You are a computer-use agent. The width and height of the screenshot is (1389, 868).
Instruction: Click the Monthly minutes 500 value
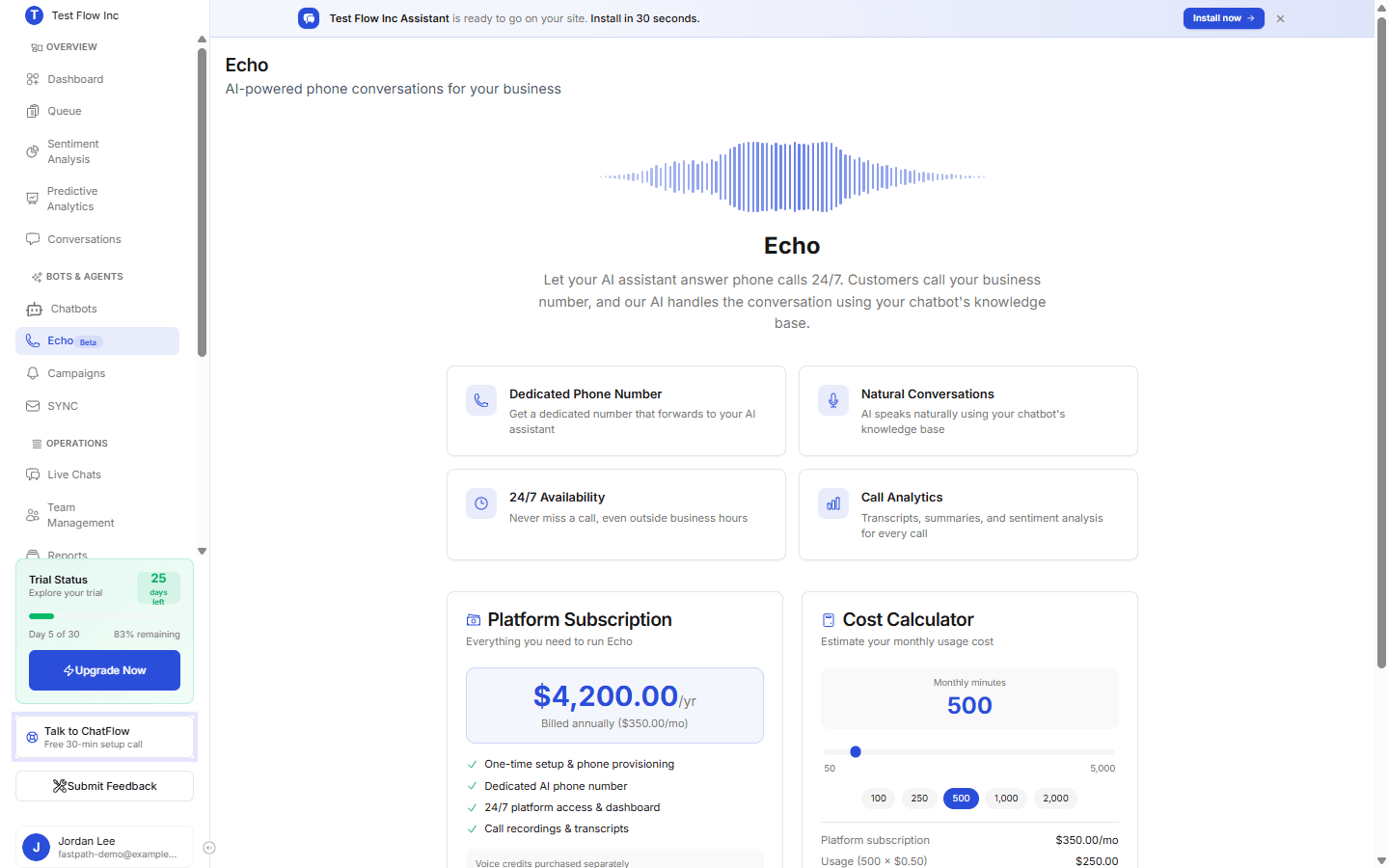pyautogui.click(x=969, y=705)
